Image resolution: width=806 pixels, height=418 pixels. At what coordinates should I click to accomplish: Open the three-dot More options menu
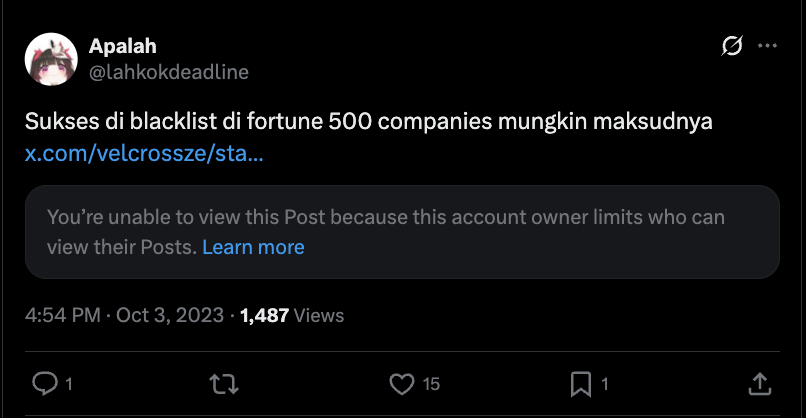tap(767, 46)
